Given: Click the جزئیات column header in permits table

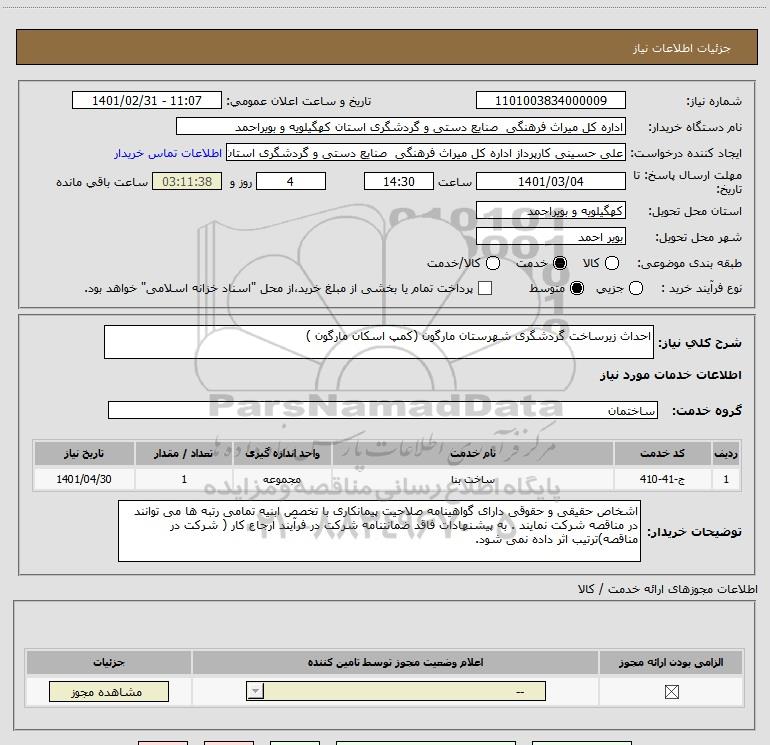Looking at the screenshot, I should 109,662.
